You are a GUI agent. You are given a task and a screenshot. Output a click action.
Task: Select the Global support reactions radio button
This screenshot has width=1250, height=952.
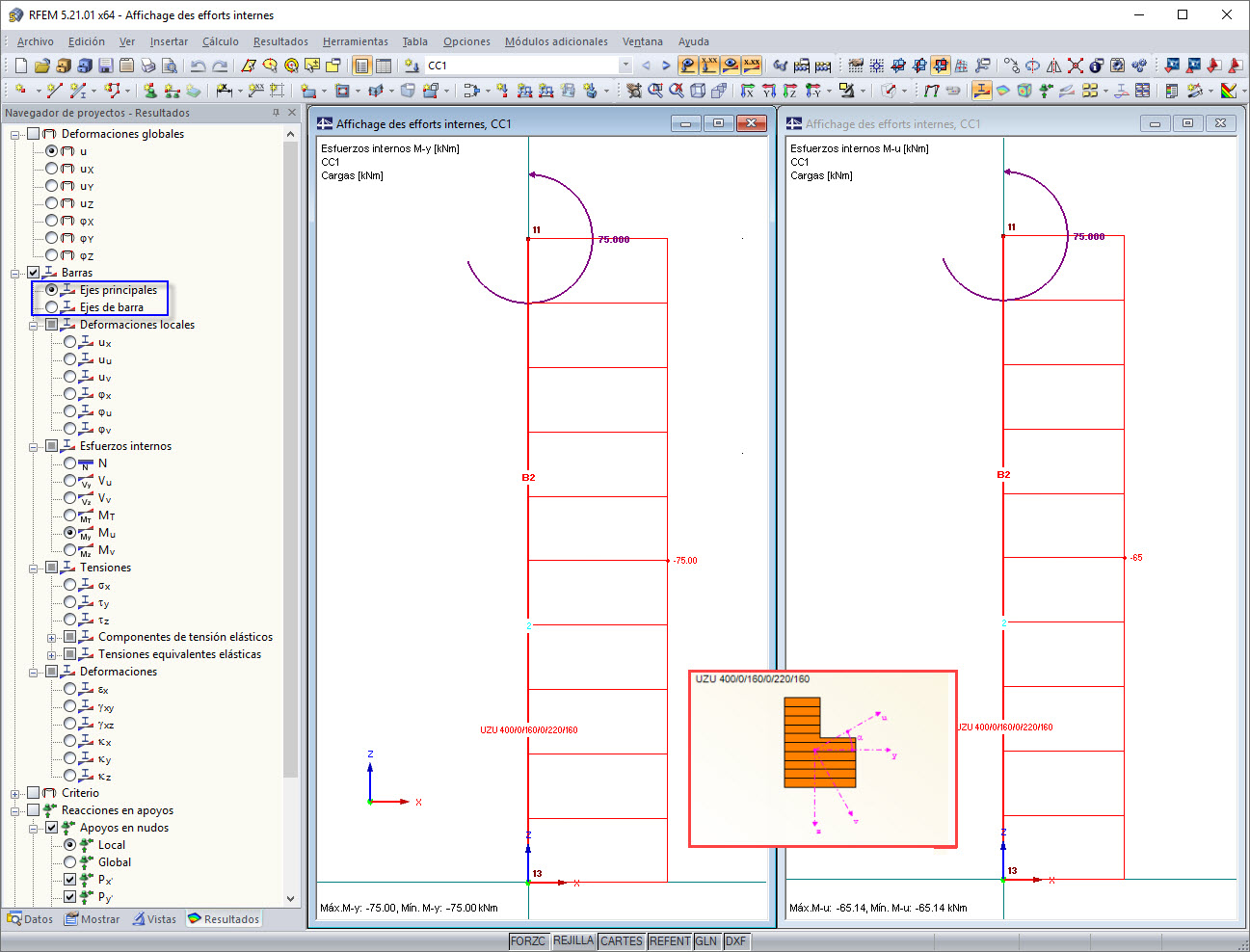(x=70, y=862)
